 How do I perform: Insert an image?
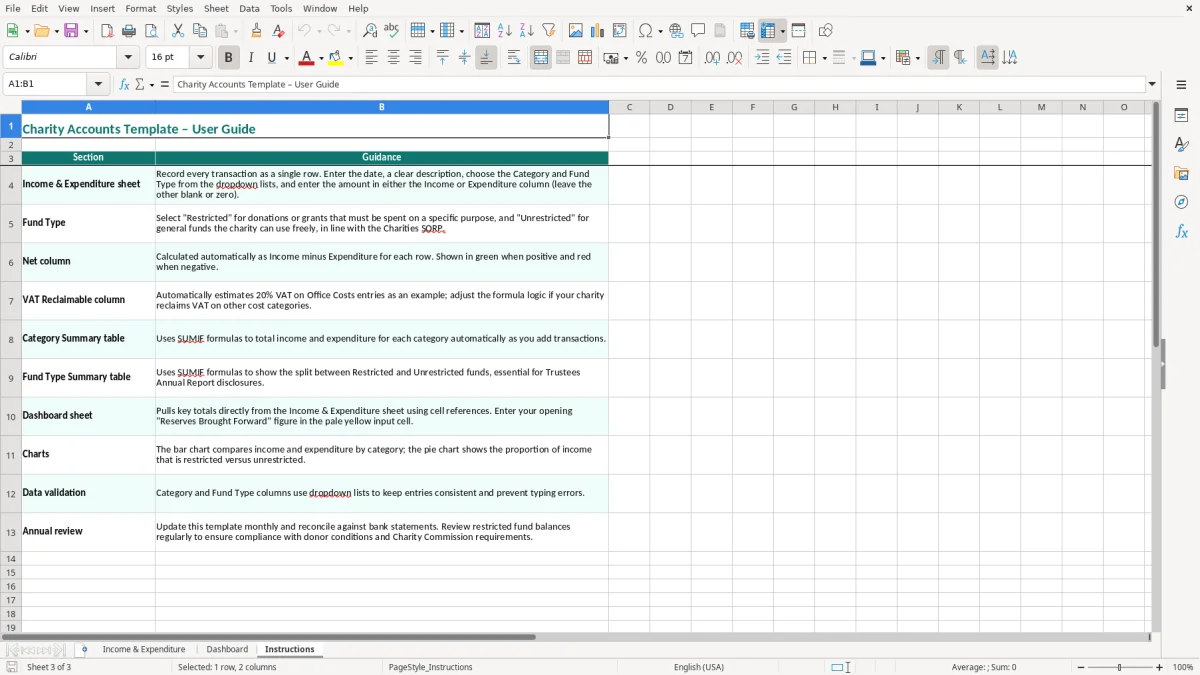coord(576,31)
